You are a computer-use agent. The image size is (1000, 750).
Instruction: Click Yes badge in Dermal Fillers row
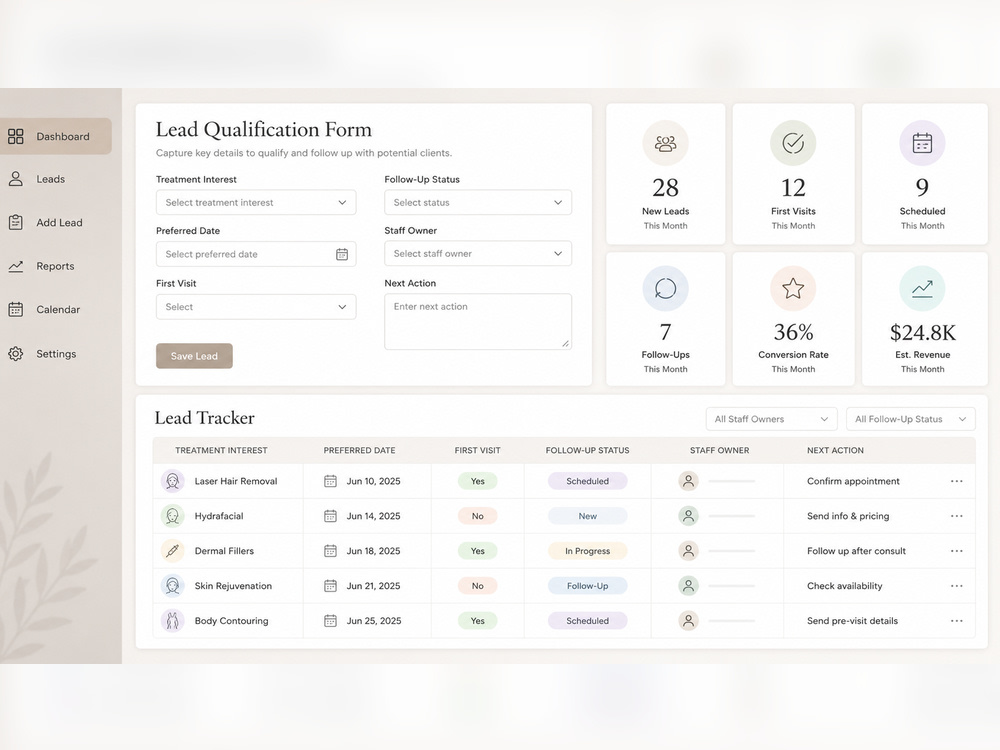(x=478, y=550)
